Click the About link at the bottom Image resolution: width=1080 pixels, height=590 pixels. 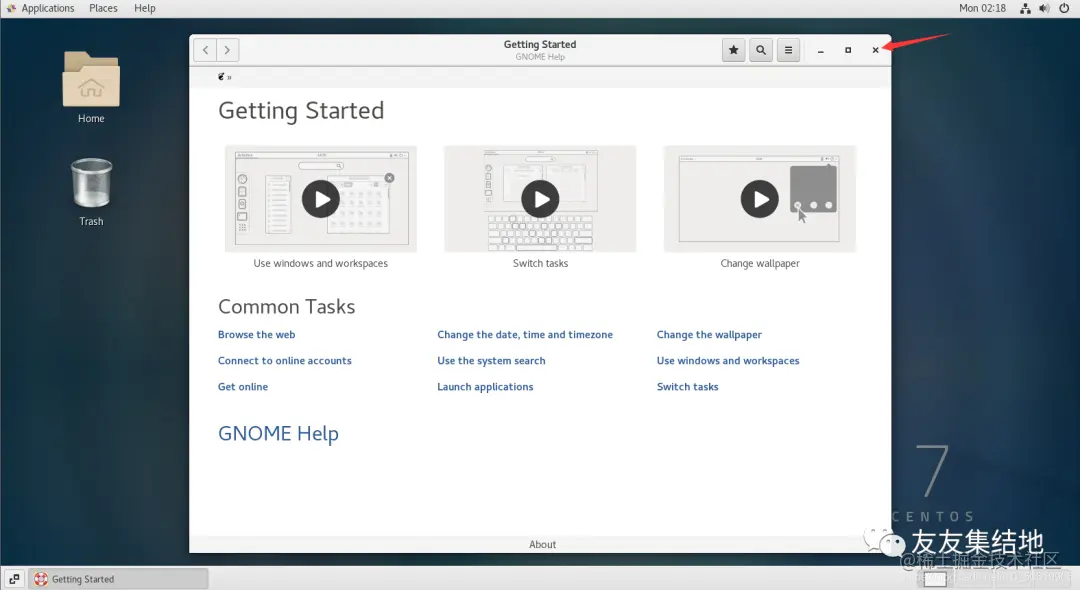(542, 545)
